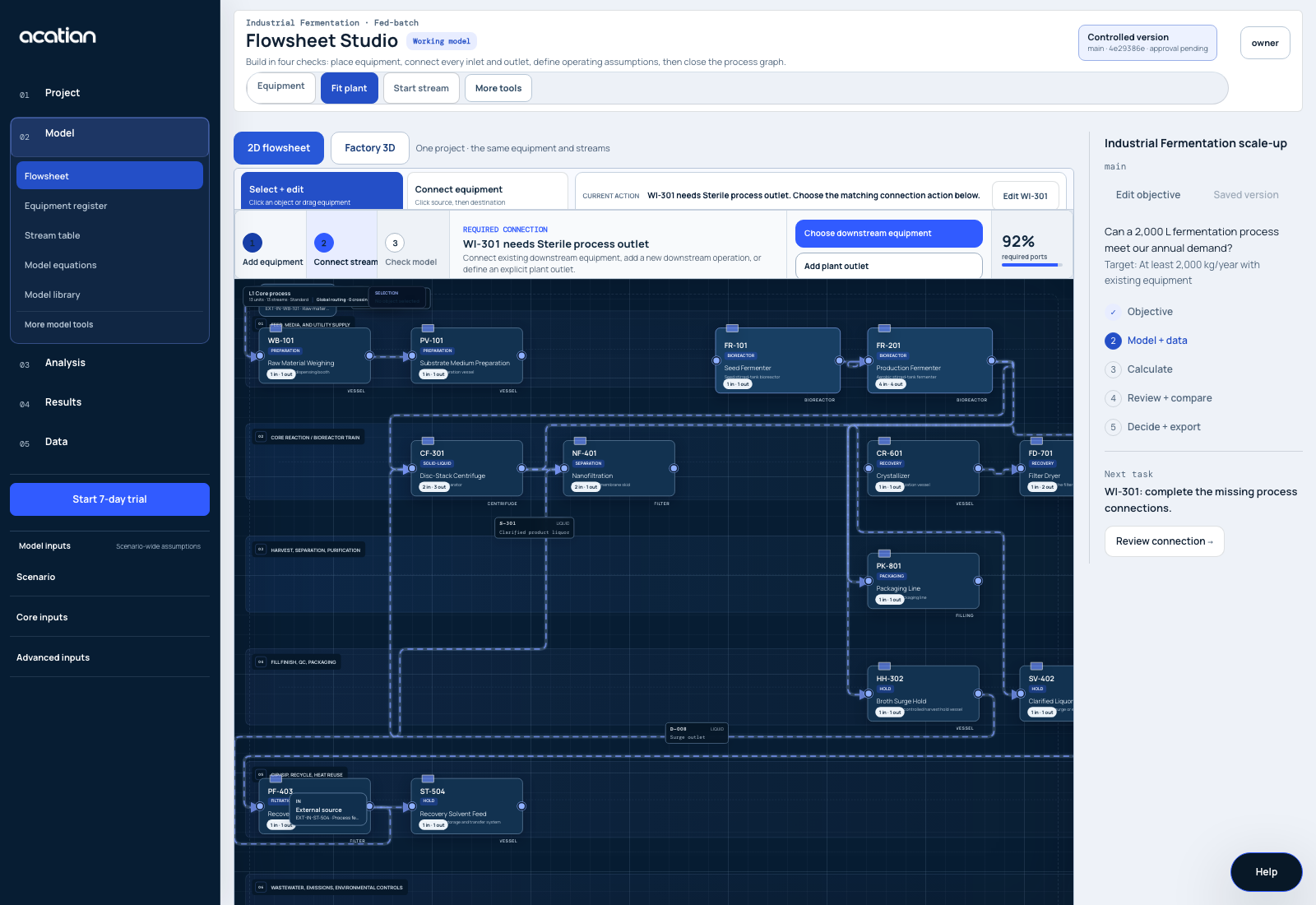
Task: Expand the Scenario inputs section
Action: pos(109,577)
